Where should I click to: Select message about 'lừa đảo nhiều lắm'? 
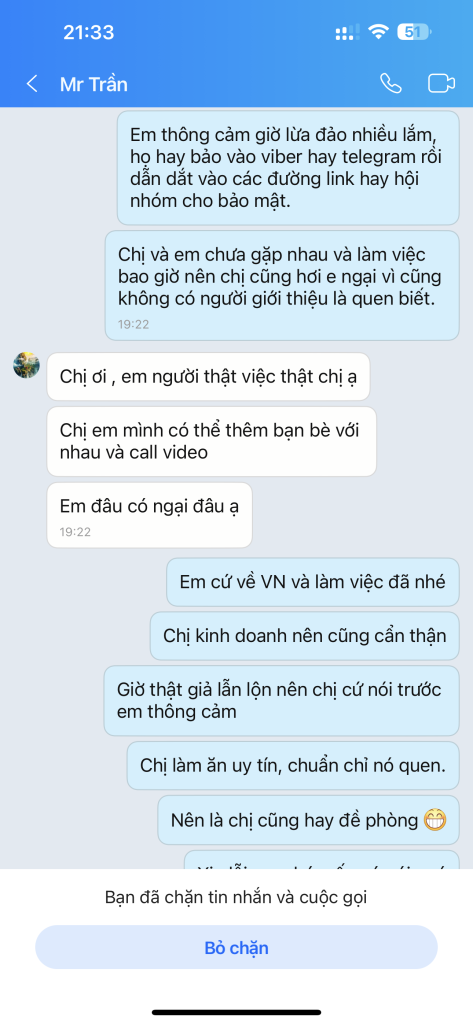(x=288, y=168)
